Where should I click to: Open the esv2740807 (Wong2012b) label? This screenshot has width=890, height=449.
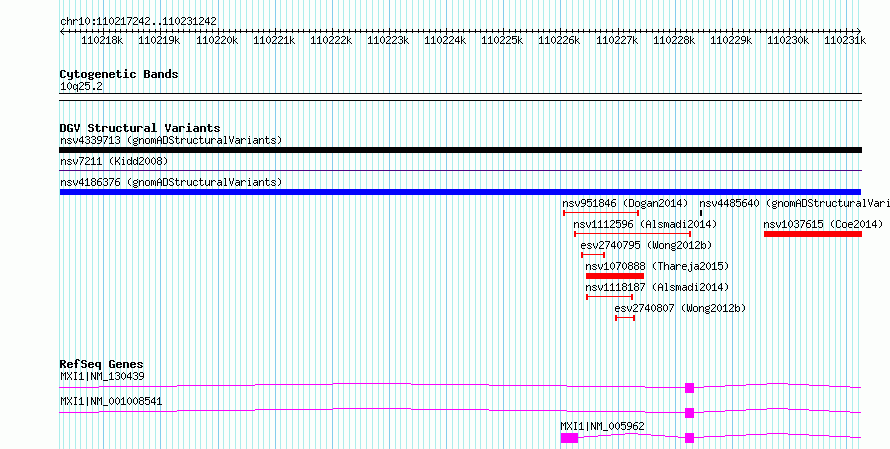coord(681,308)
